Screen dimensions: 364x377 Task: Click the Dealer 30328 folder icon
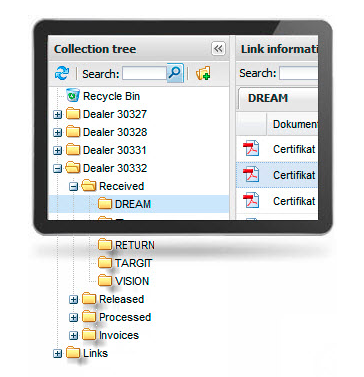coord(73,132)
